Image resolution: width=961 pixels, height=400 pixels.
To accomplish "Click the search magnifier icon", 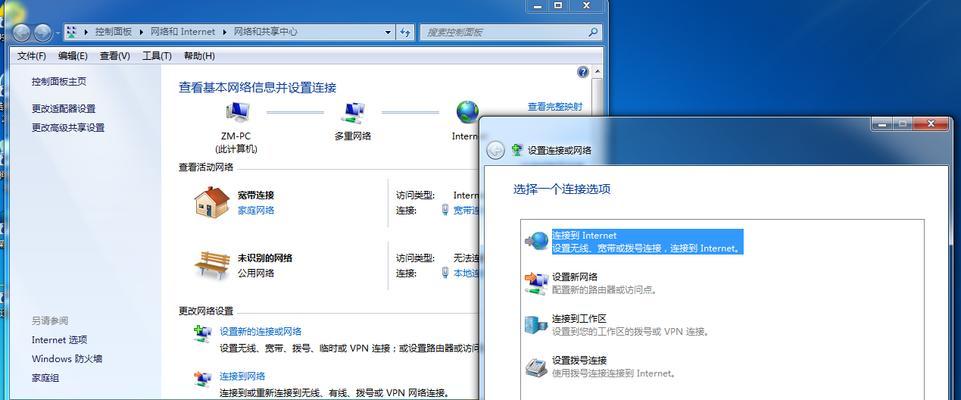I will pyautogui.click(x=593, y=32).
